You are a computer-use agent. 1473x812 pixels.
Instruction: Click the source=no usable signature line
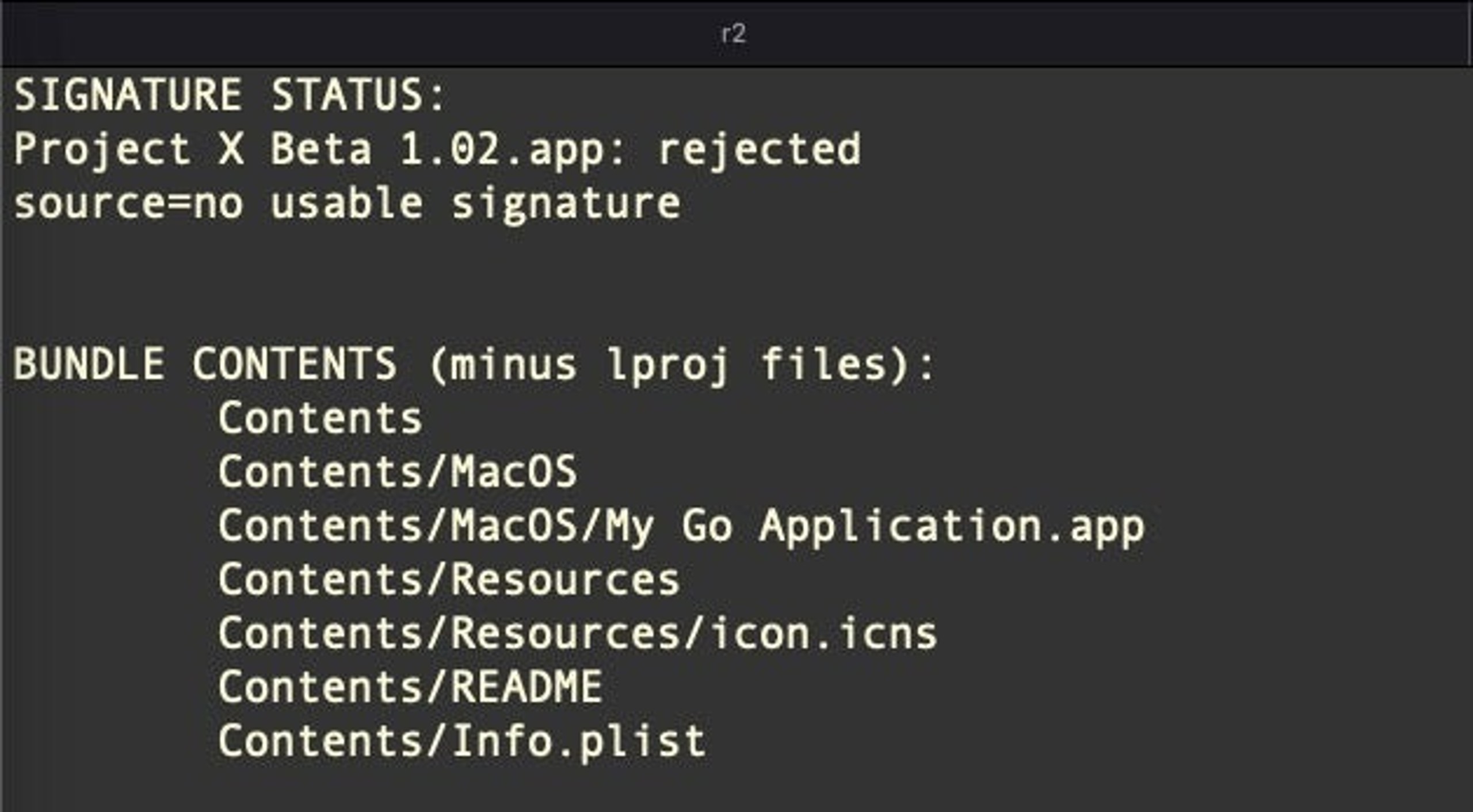[x=347, y=205]
